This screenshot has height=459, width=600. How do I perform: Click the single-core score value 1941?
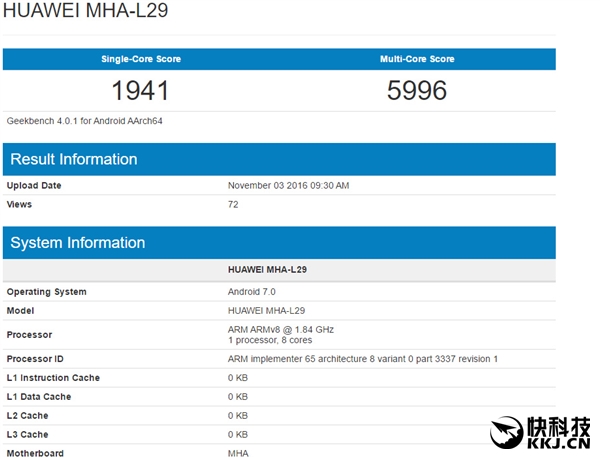tap(140, 91)
